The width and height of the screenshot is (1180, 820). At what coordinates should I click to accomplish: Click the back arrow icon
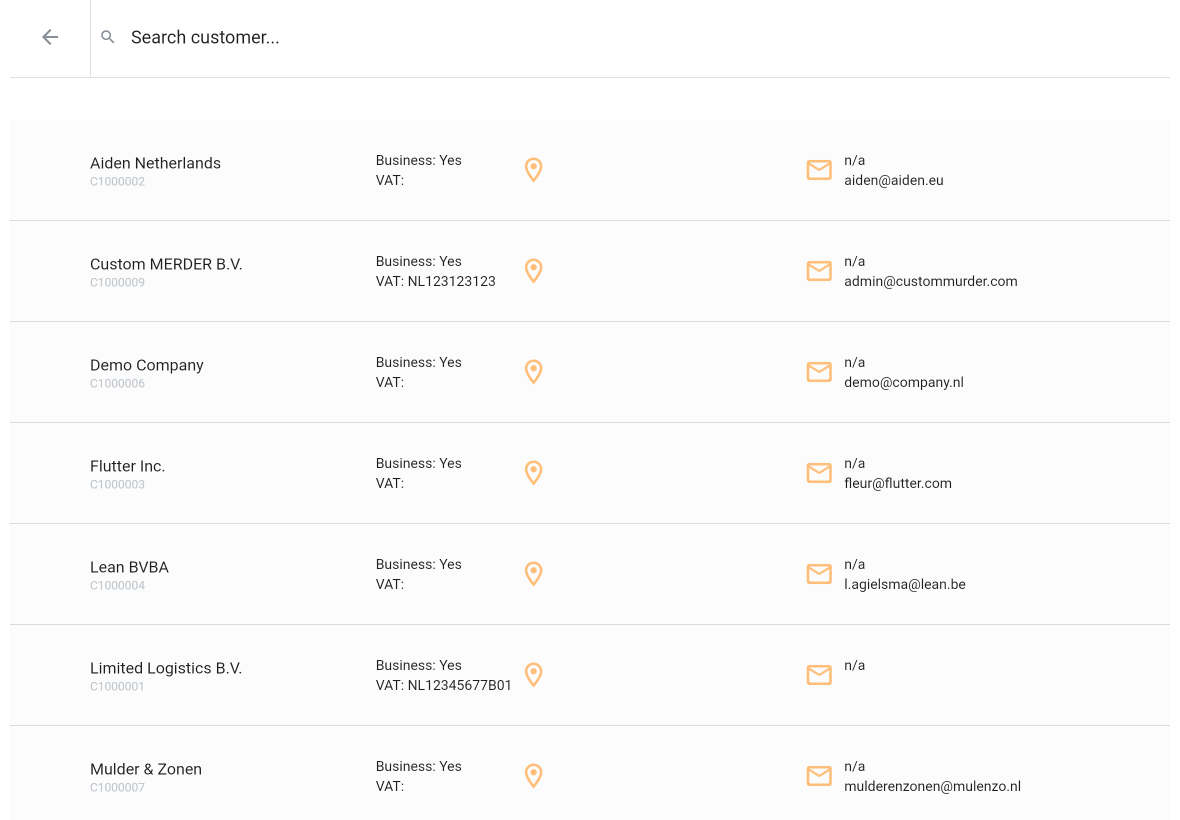pos(50,37)
